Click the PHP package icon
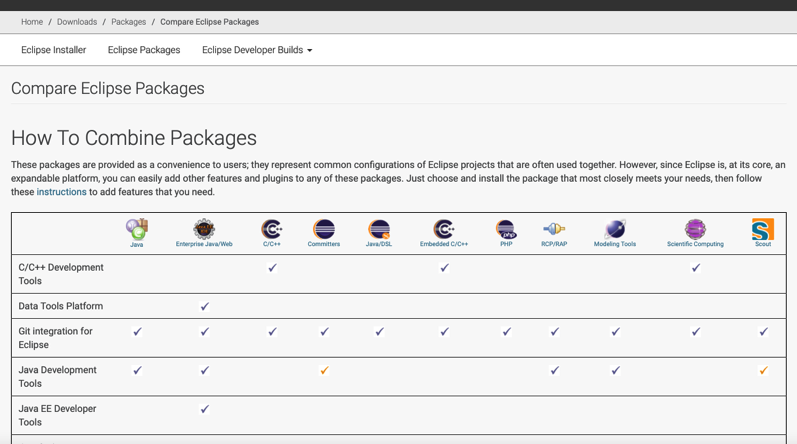797x444 pixels. coord(506,229)
